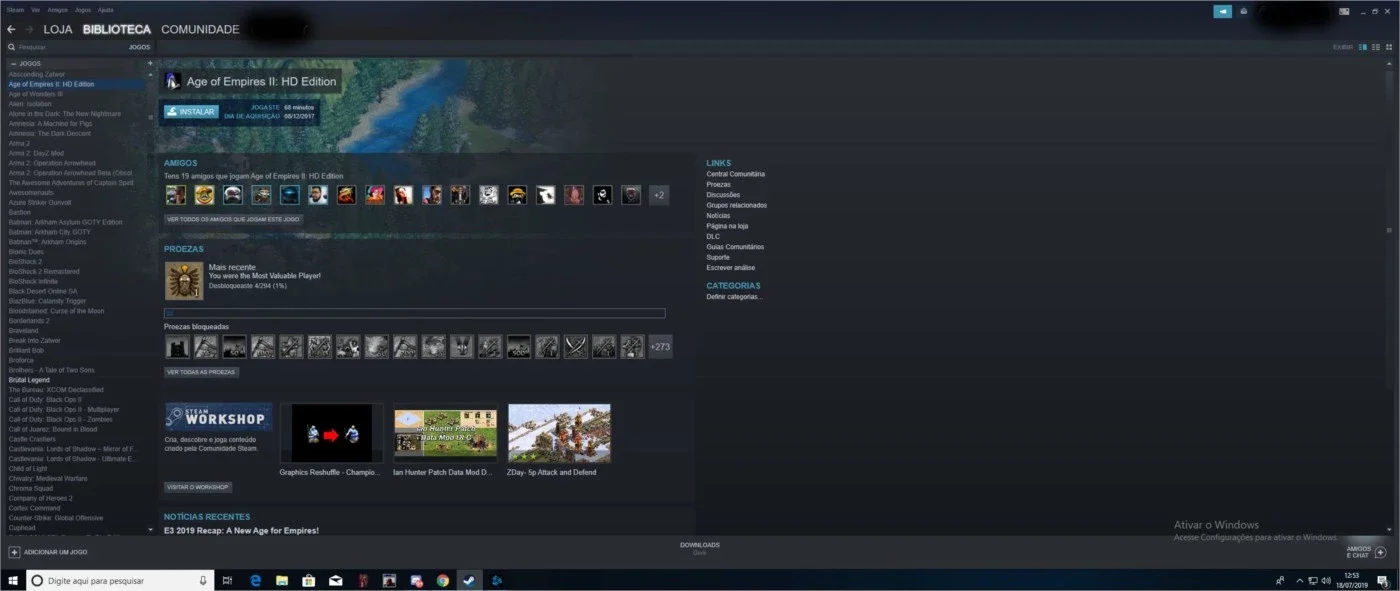This screenshot has width=1400, height=591.
Task: Open the Amigos menu
Action: click(58, 10)
